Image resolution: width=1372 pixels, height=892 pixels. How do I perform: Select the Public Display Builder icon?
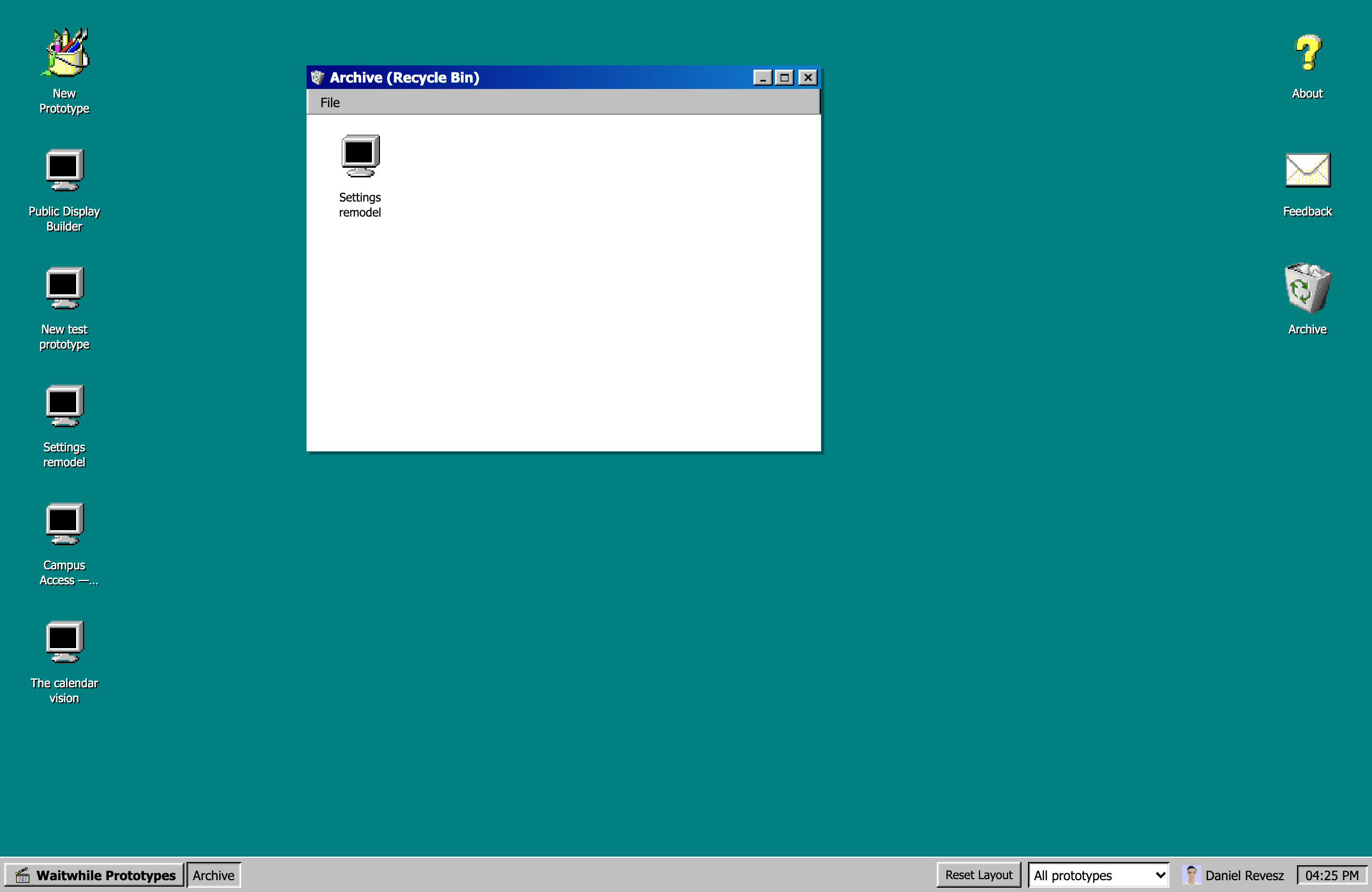[x=64, y=190]
